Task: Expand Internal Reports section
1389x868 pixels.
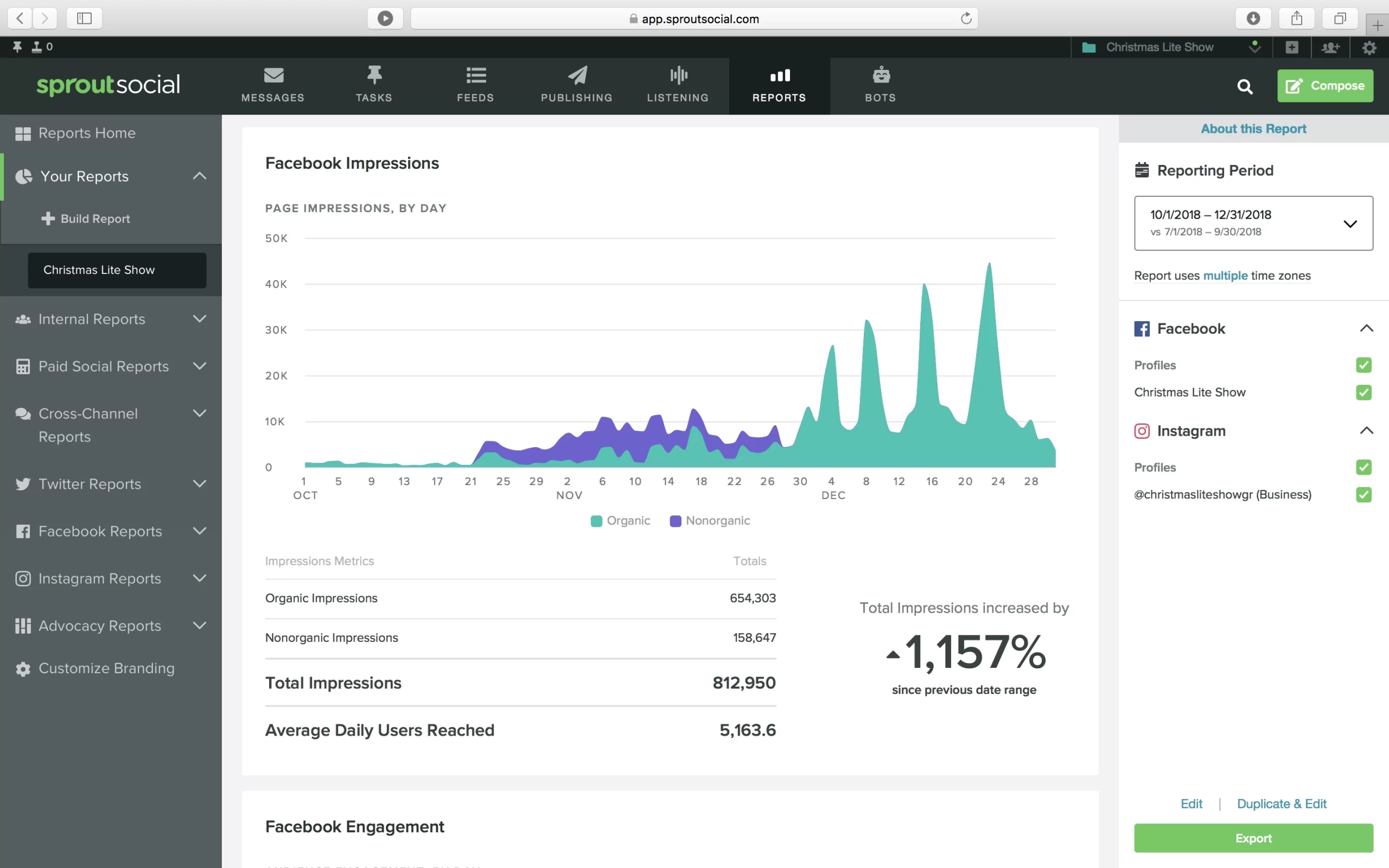Action: (x=199, y=319)
